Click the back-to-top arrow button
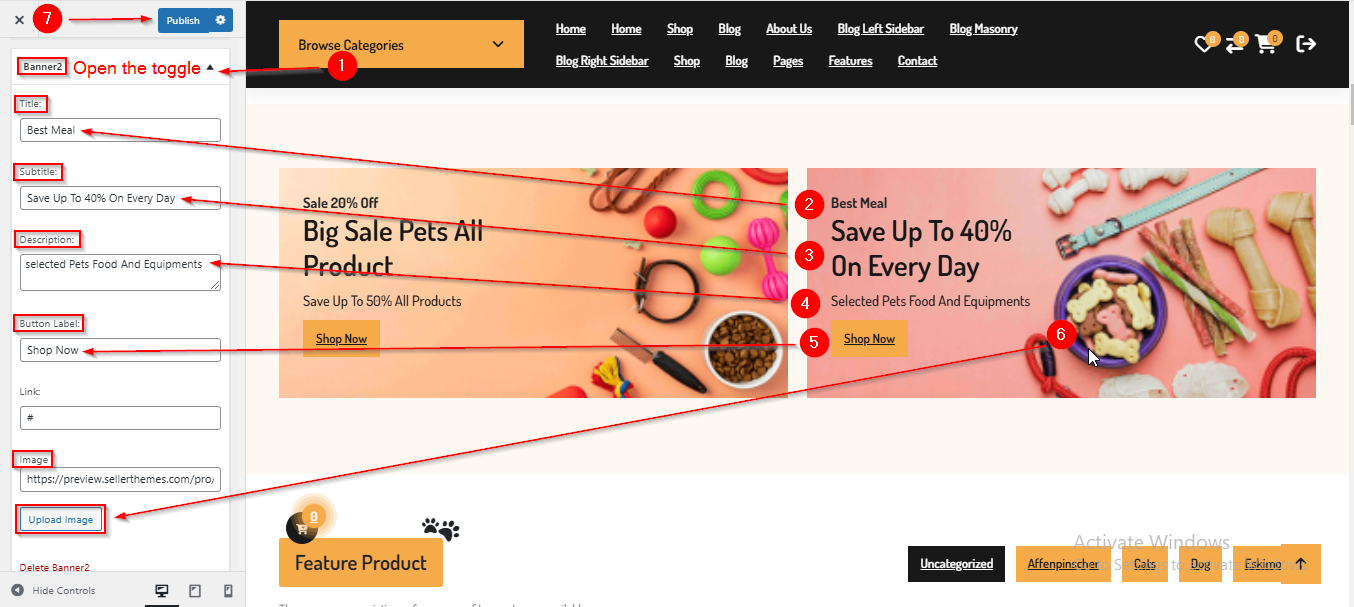The width and height of the screenshot is (1354, 607). 1301,564
